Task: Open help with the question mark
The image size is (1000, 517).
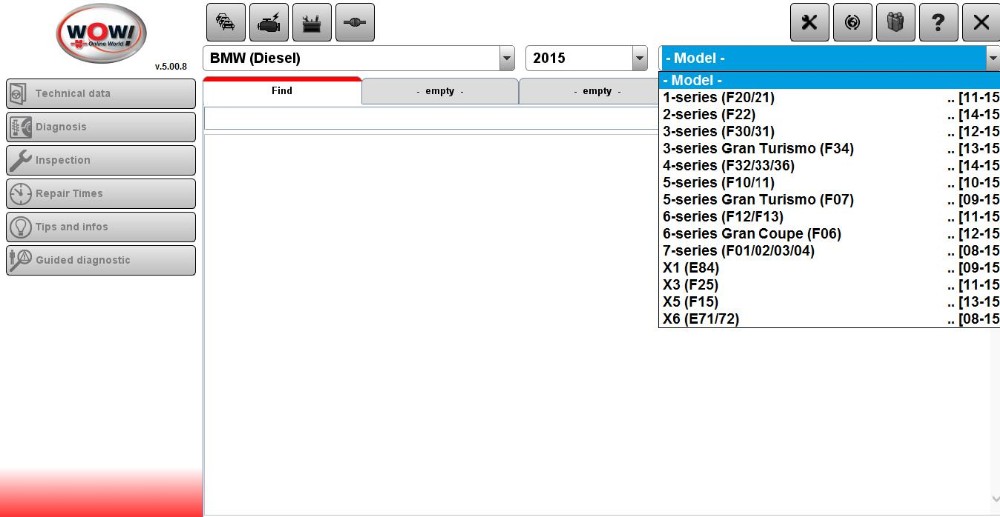Action: [x=938, y=23]
